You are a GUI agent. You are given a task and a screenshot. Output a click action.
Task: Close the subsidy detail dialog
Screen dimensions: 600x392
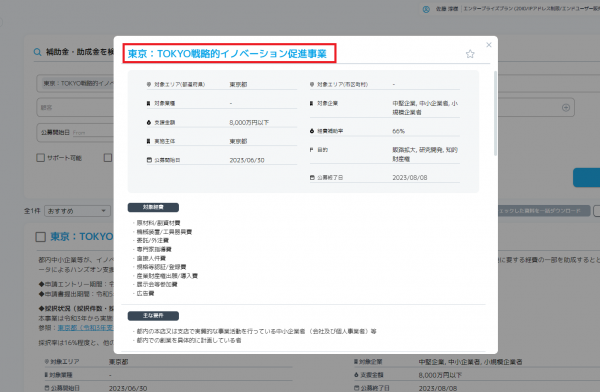(489, 45)
